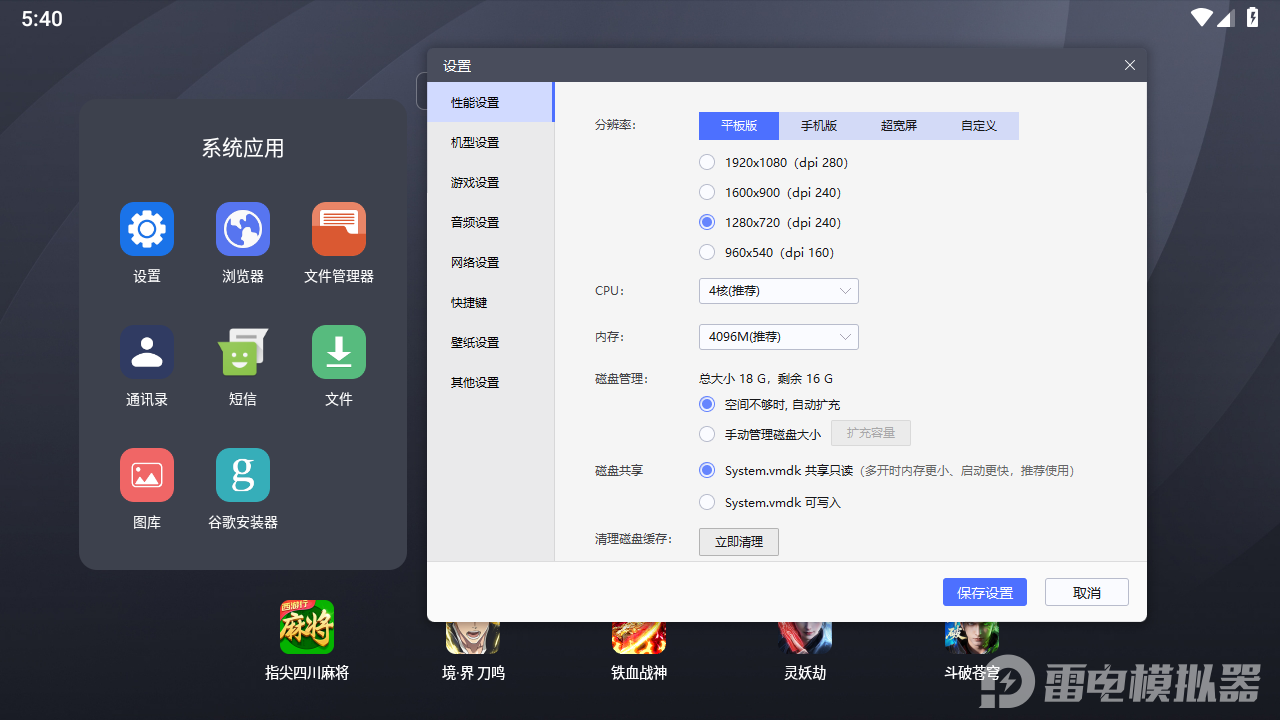Expand the CPU 4核(推荐) dropdown

778,291
